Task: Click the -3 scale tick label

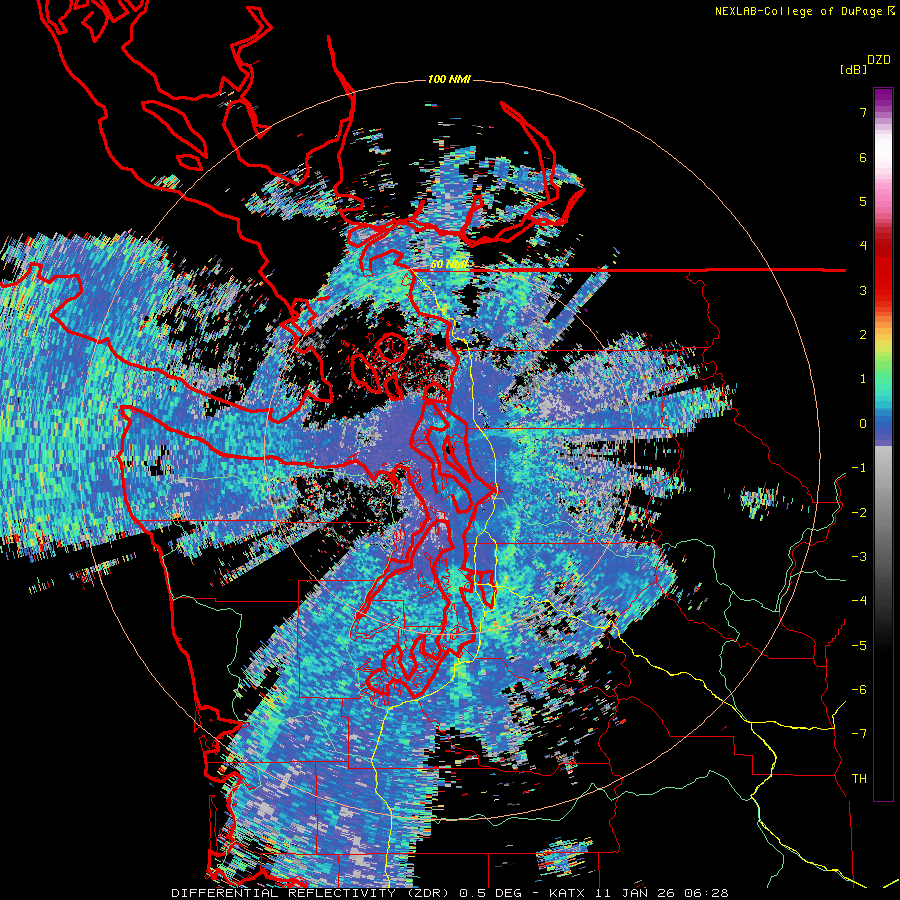Action: tap(859, 557)
